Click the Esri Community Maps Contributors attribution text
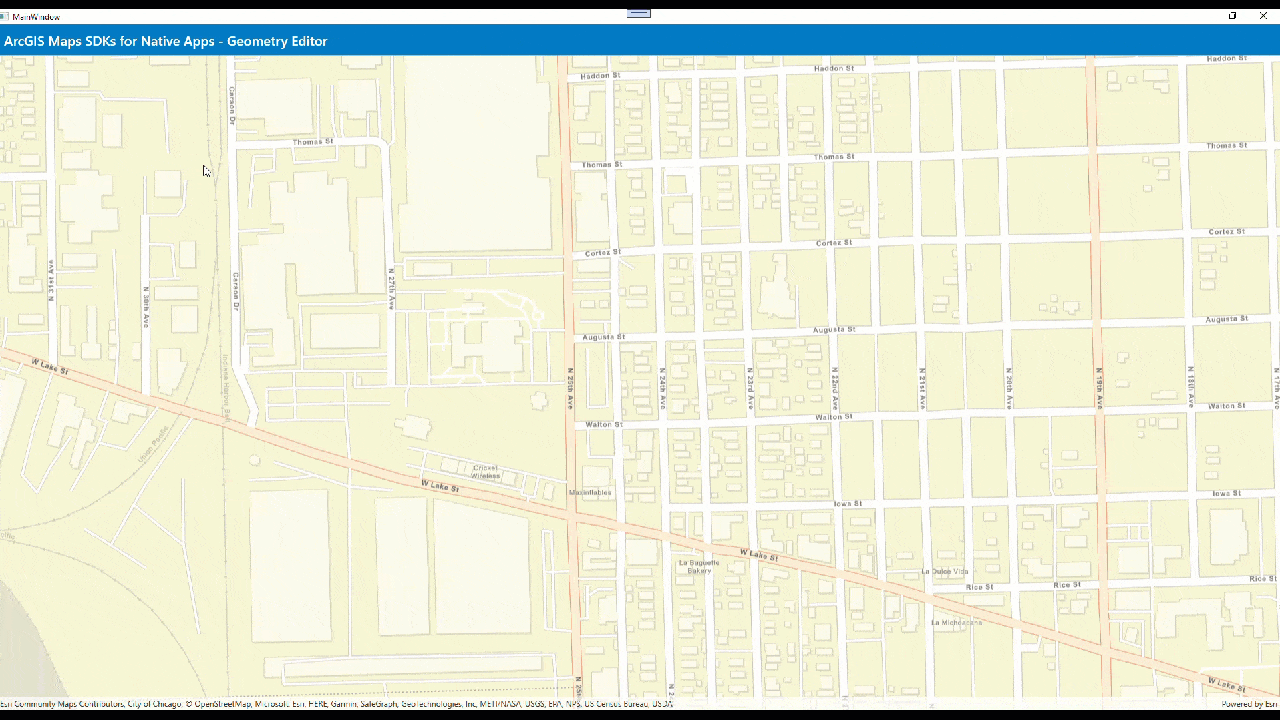 point(336,704)
